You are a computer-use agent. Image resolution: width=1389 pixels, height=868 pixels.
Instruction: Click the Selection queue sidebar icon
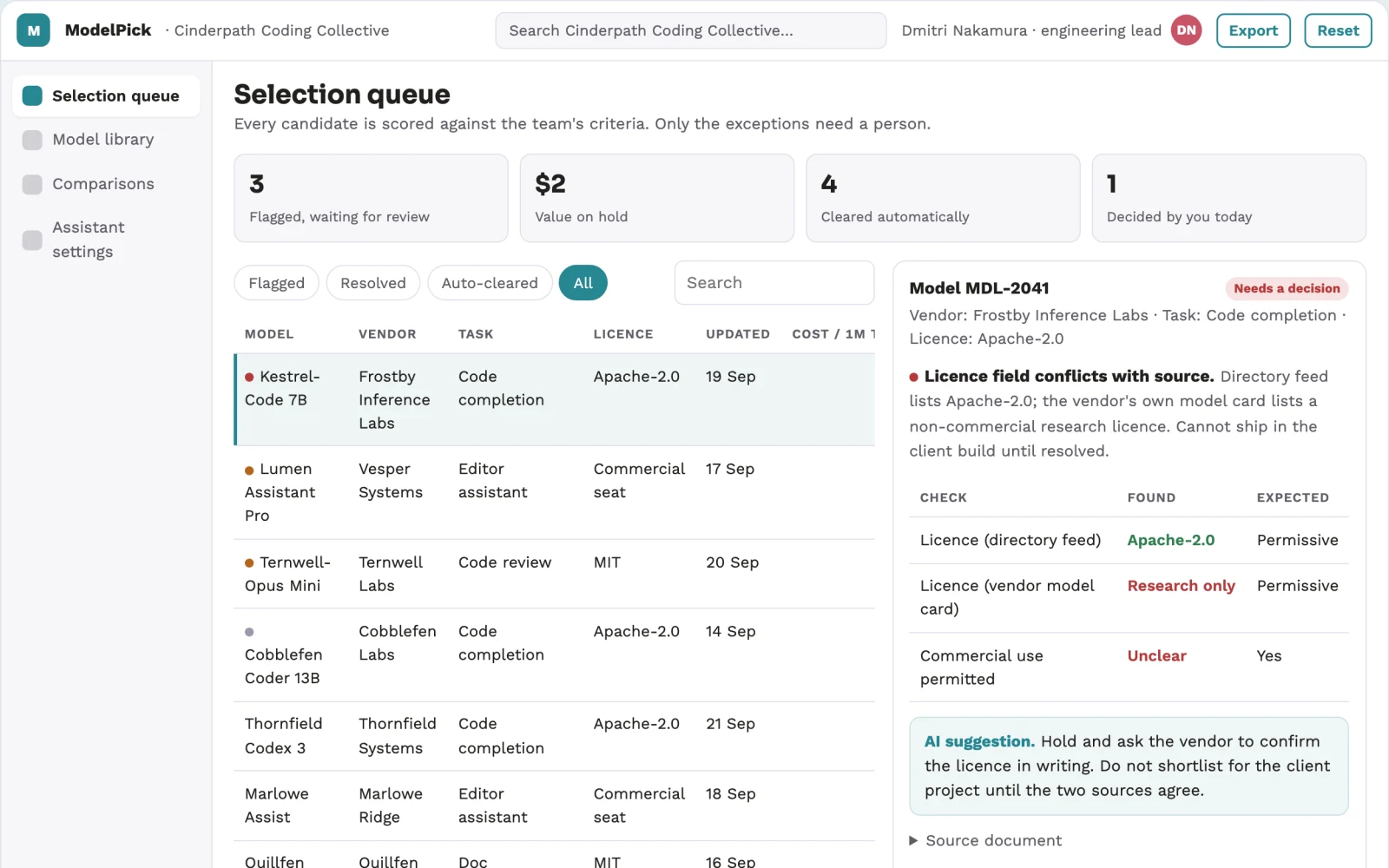(32, 95)
